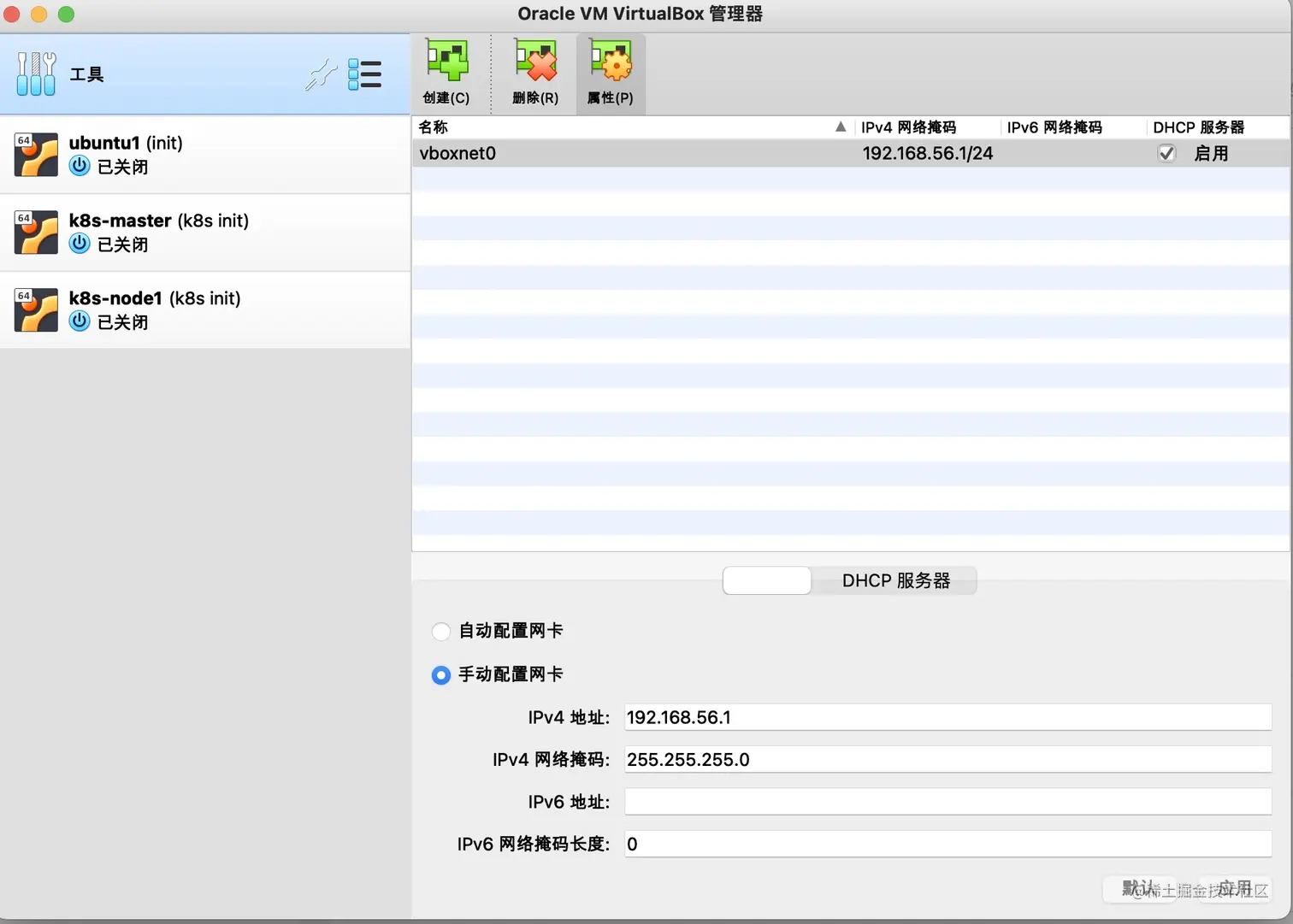Select manual adapter configuration (手动配置网卡)

click(441, 675)
